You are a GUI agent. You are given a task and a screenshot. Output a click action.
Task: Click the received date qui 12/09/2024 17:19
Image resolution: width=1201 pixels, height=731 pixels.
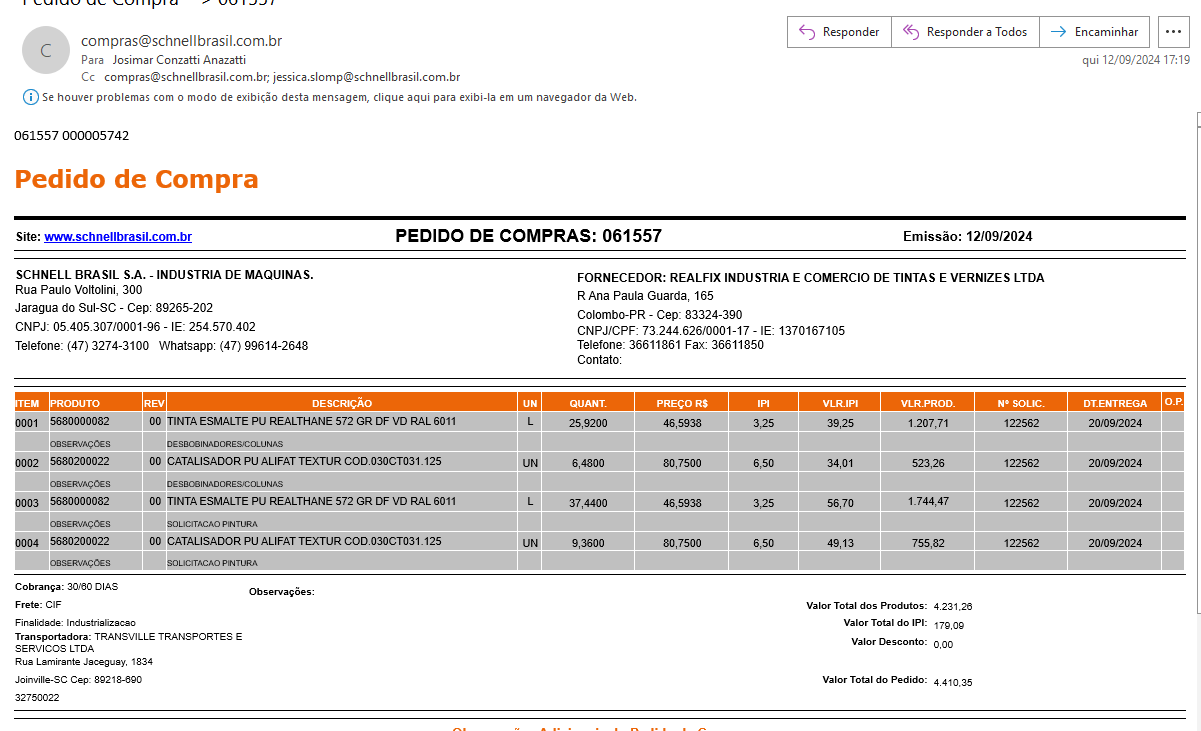pyautogui.click(x=1136, y=60)
